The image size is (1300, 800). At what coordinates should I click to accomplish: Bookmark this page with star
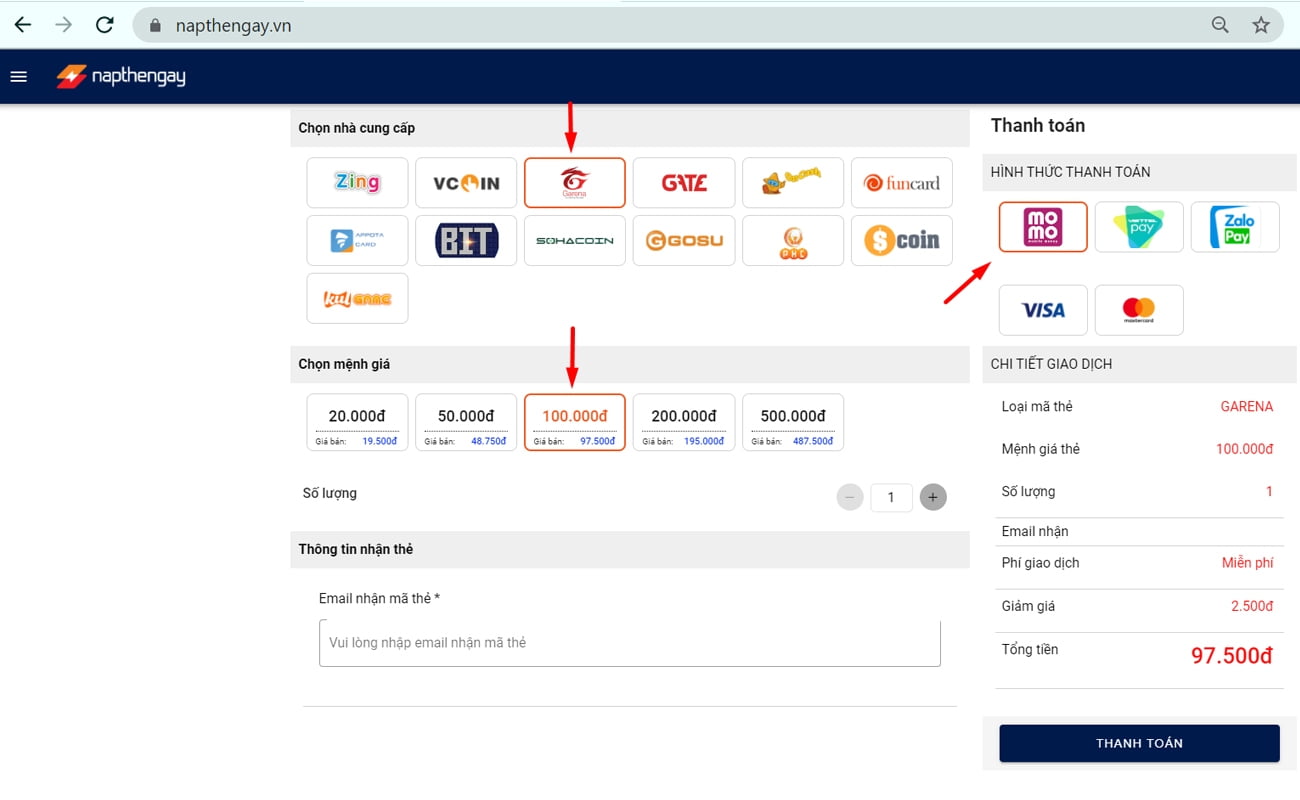(1261, 25)
